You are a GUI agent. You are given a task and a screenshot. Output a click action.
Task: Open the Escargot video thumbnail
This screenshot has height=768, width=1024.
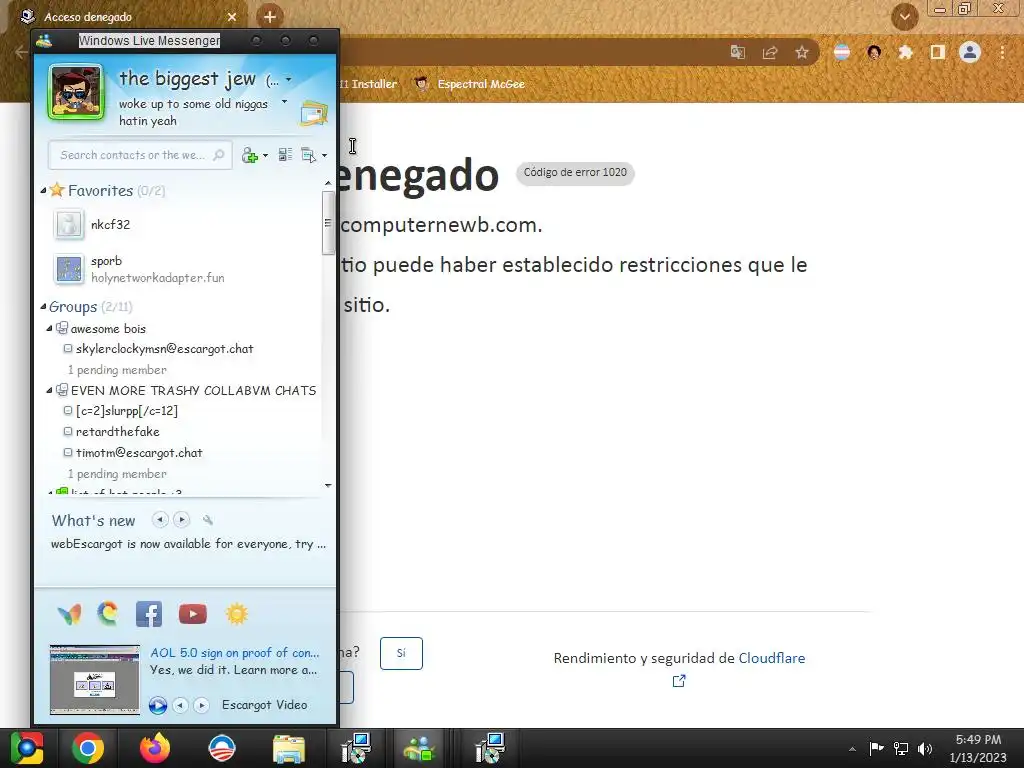pos(95,679)
